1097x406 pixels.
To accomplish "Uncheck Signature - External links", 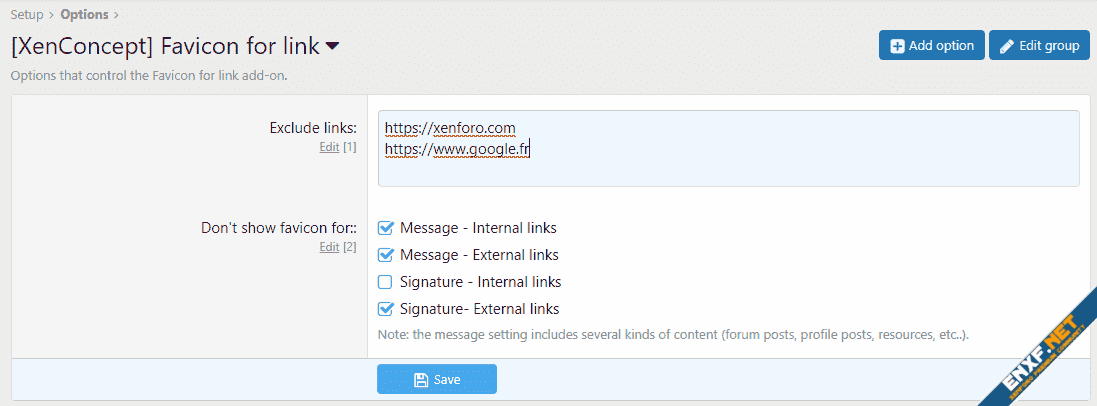I will tap(385, 309).
